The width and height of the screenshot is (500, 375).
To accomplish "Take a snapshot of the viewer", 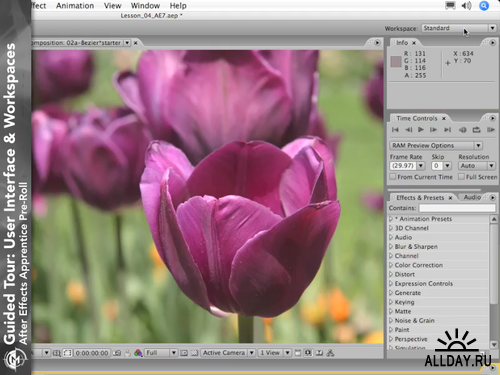I will coord(117,353).
